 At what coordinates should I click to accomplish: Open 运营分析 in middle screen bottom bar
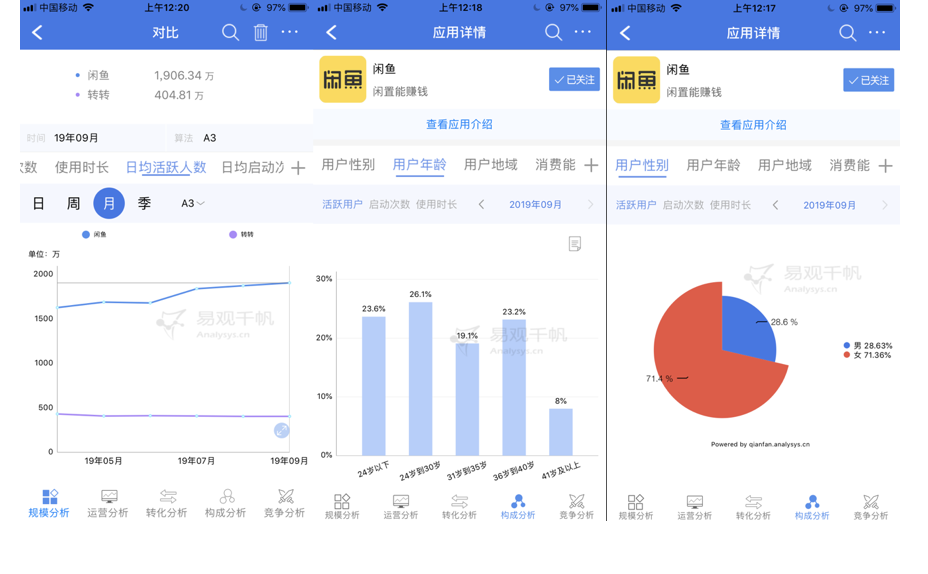401,507
